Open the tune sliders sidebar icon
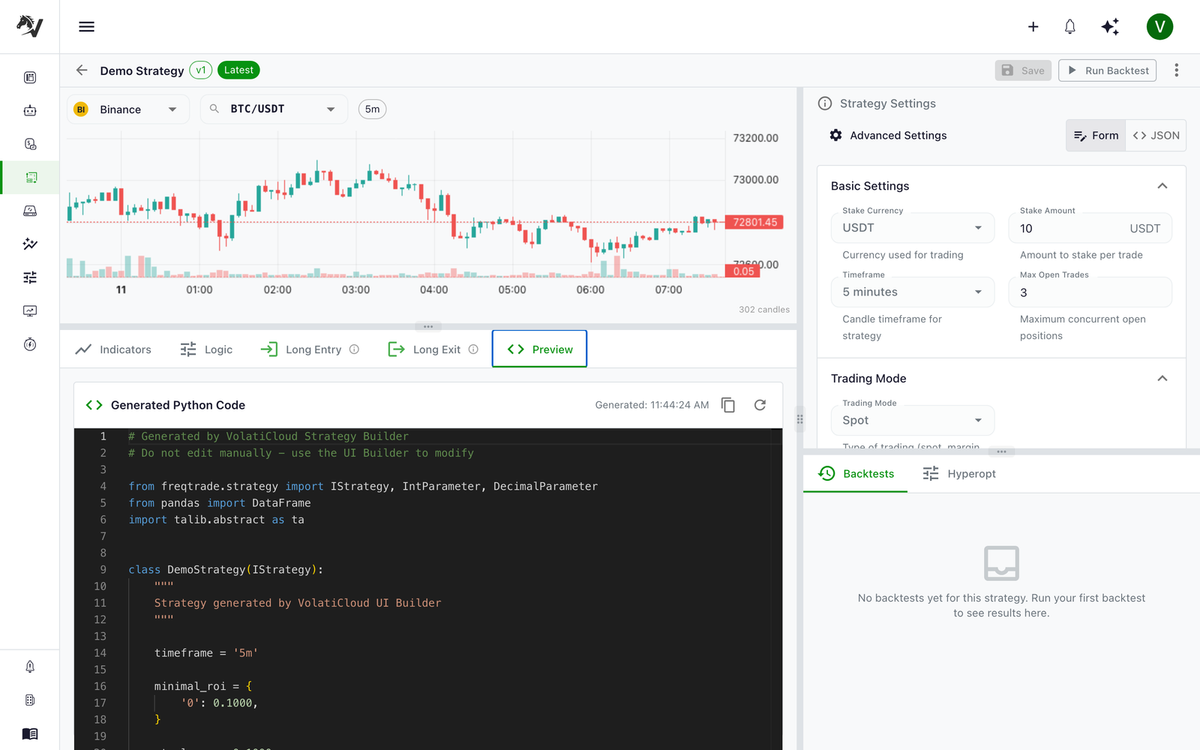1200x750 pixels. pos(30,277)
